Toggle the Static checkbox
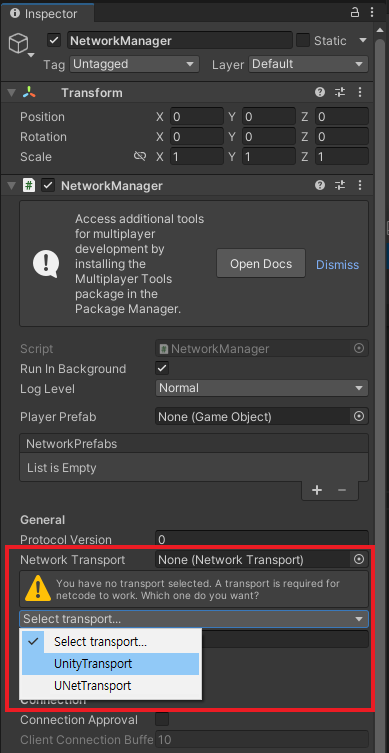The image size is (389, 753). [303, 40]
